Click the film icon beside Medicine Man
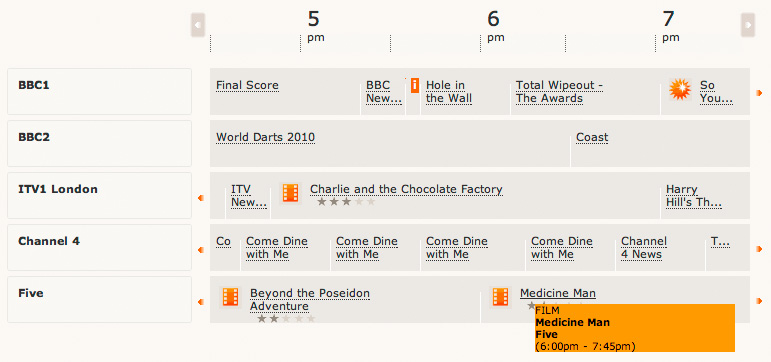 click(500, 297)
